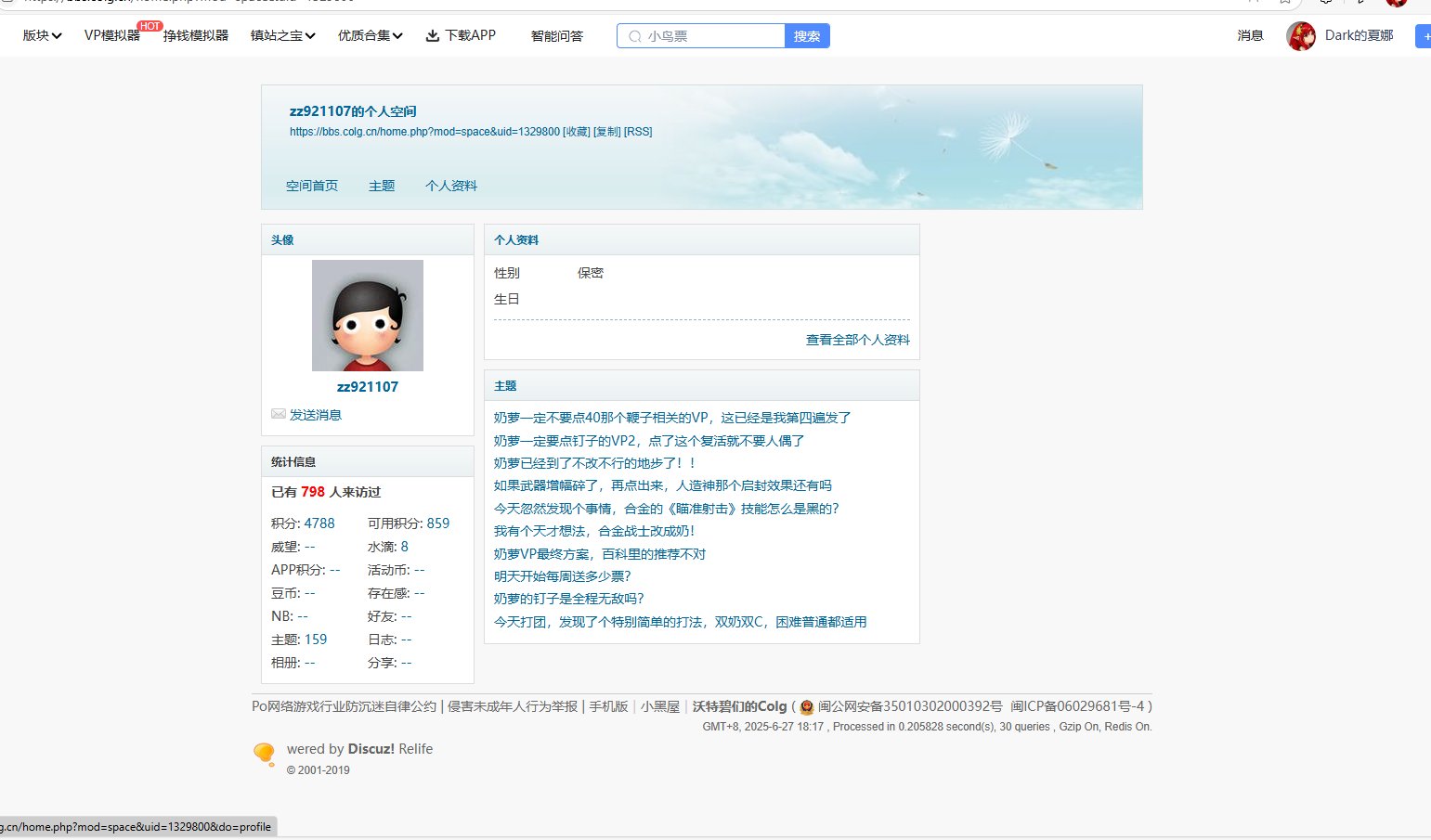Viewport: 1431px width, 840px height.
Task: Click into the 小鸟票 search field
Action: click(710, 36)
